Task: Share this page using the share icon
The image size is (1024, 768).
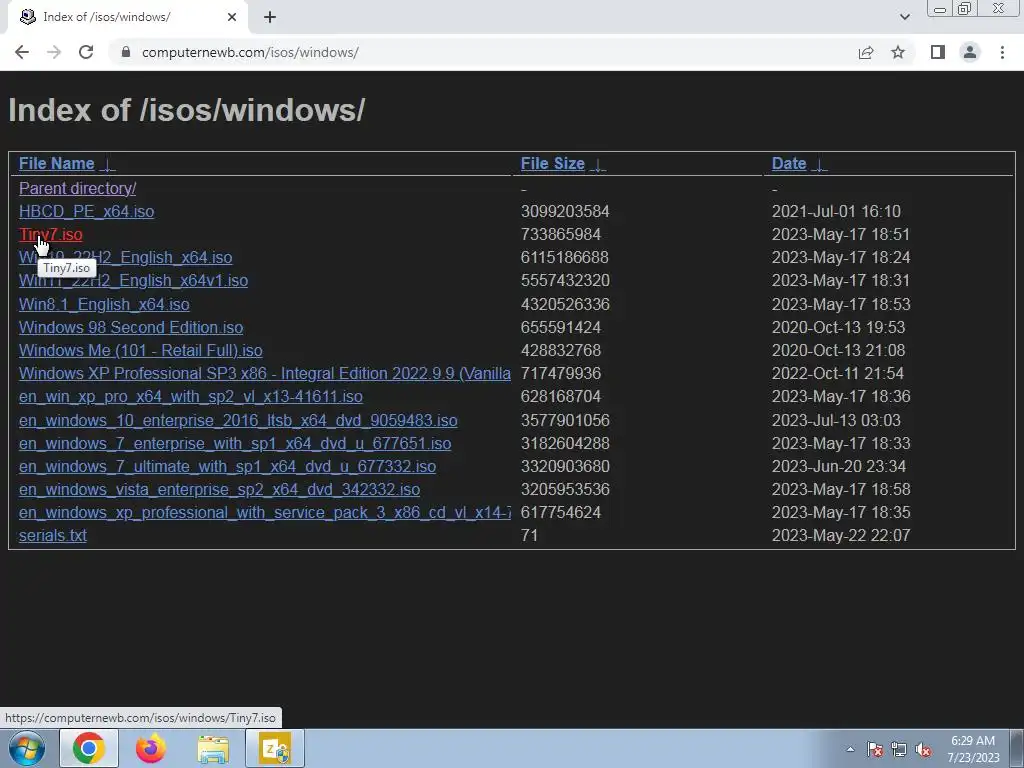Action: [x=866, y=52]
